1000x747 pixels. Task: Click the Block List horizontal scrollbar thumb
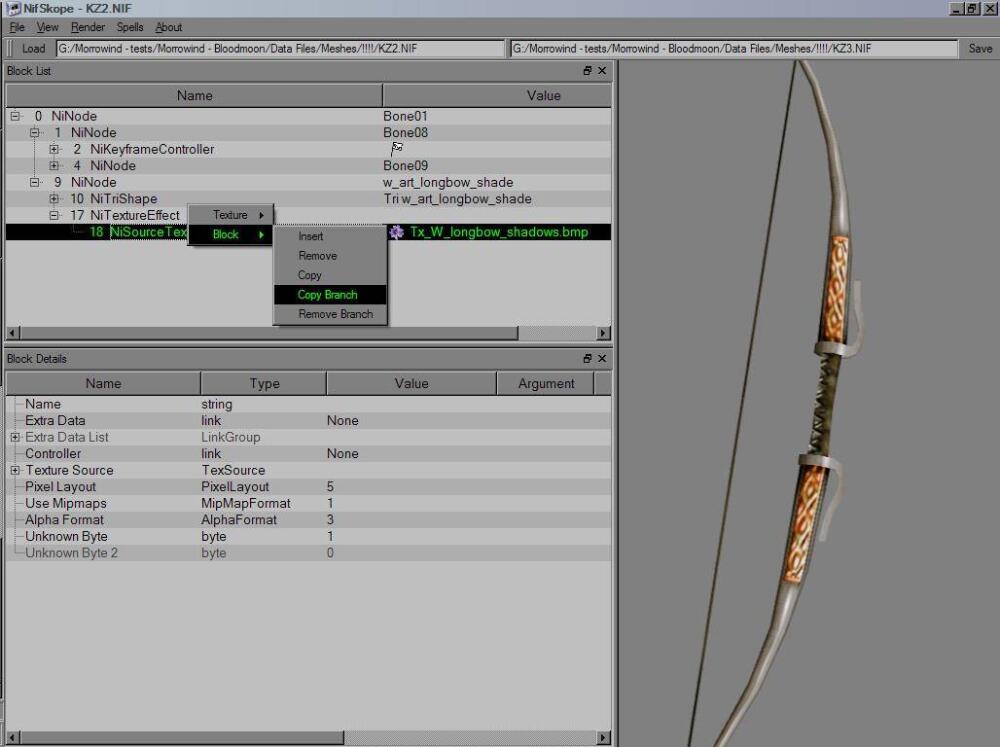click(x=268, y=333)
